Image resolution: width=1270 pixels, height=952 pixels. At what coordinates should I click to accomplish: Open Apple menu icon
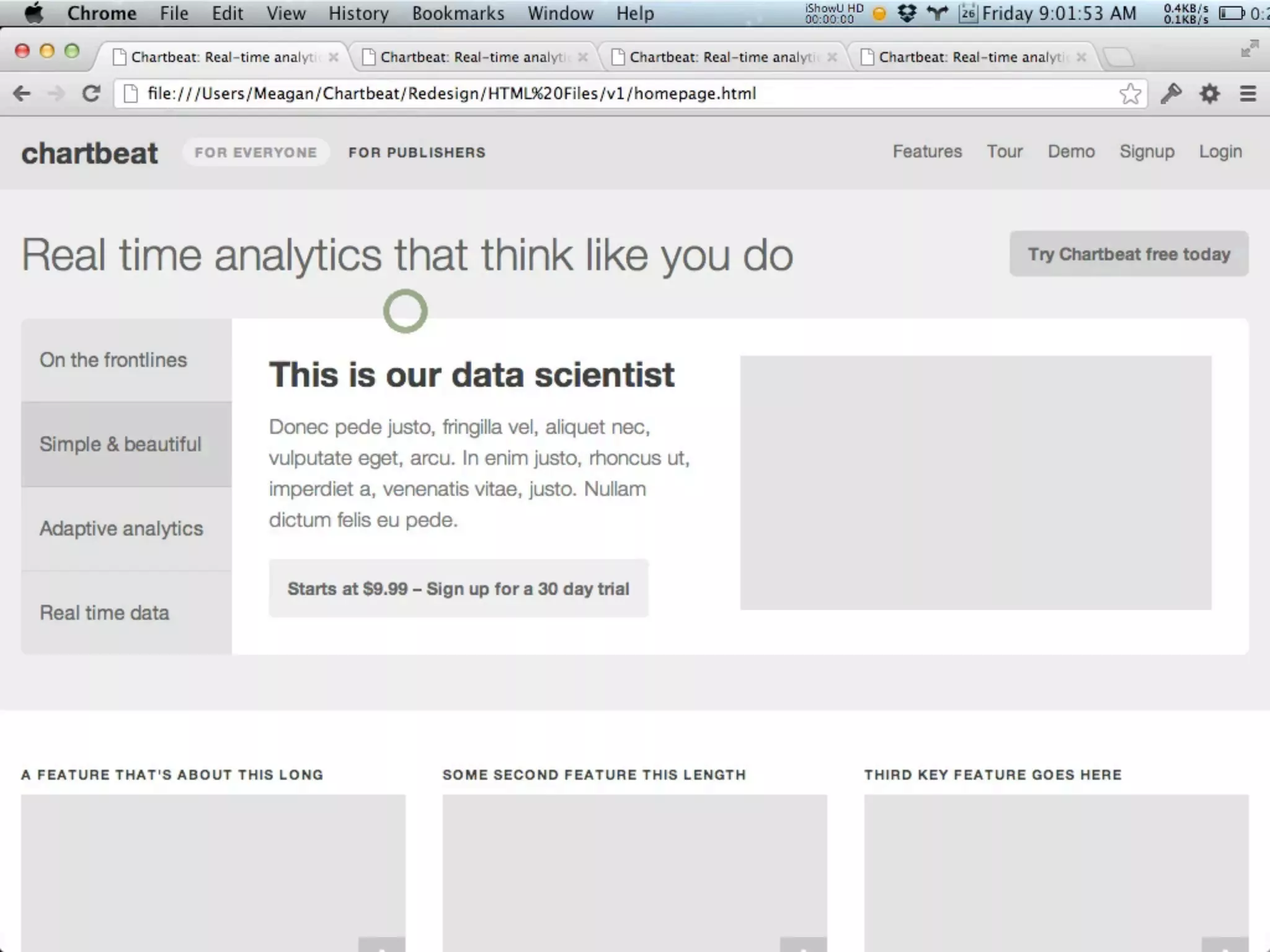coord(33,13)
